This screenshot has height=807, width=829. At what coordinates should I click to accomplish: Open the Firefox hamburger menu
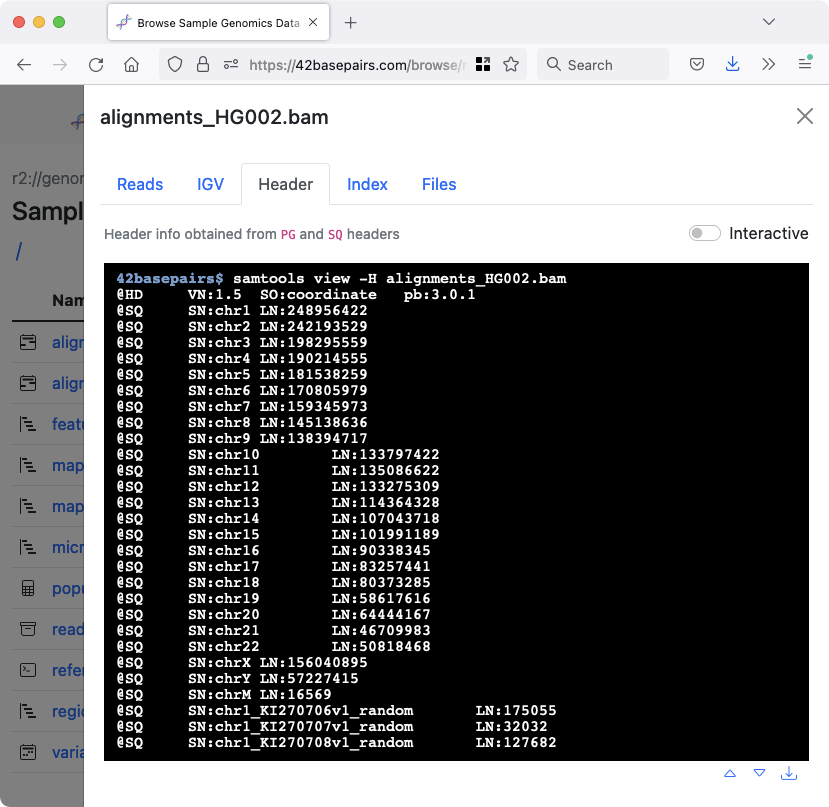tap(803, 63)
